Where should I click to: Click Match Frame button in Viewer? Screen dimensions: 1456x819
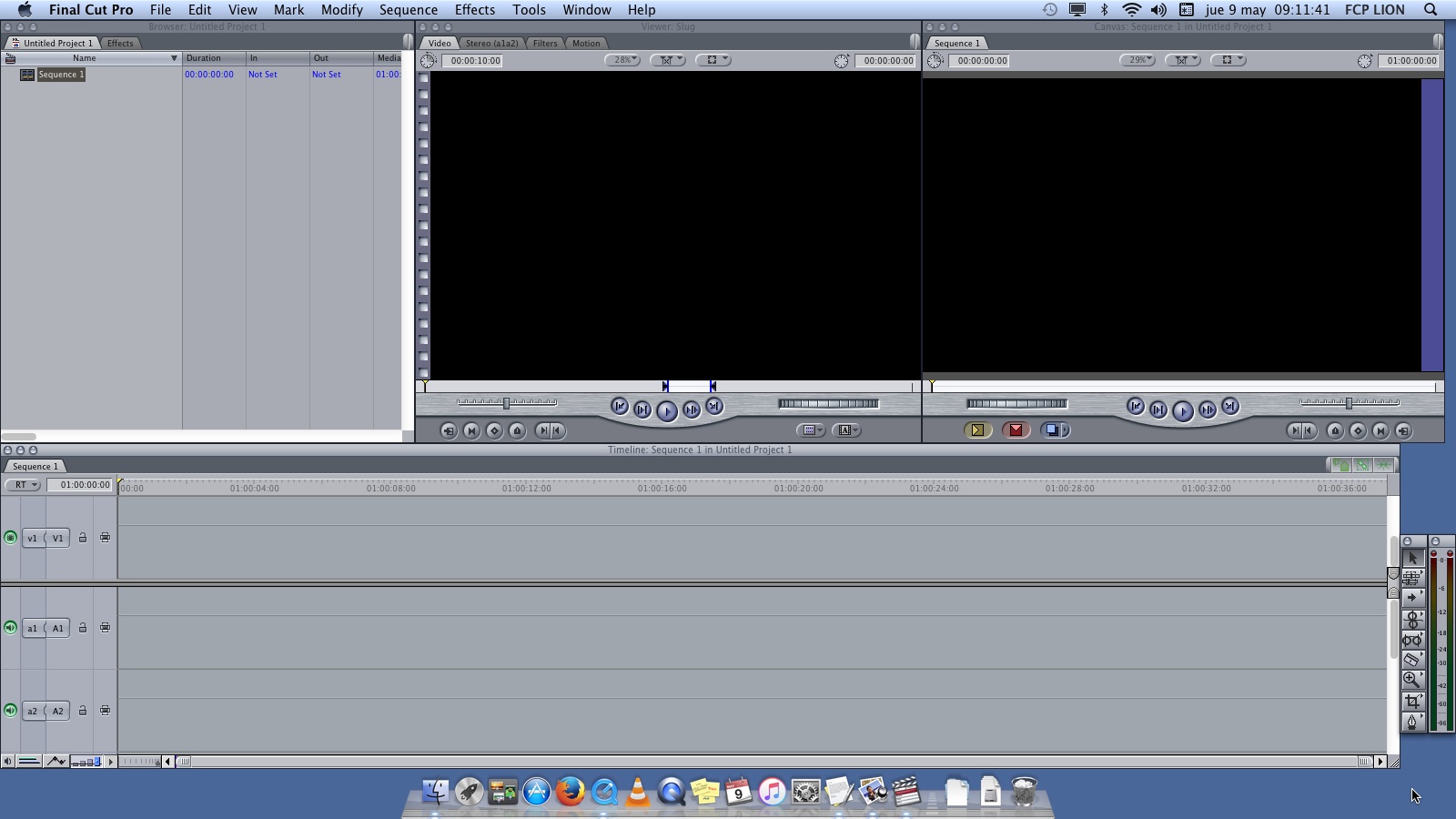449,431
